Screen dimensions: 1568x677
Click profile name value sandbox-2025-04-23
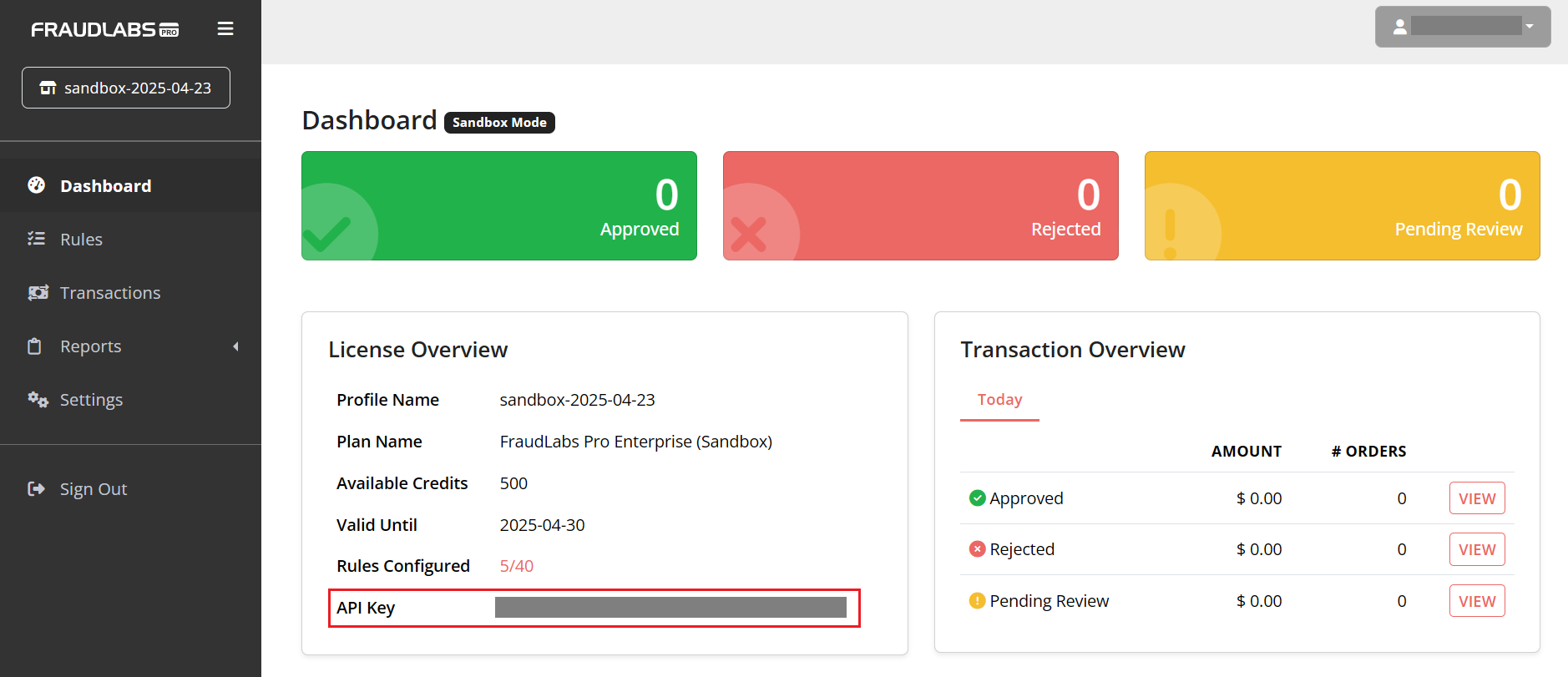[577, 400]
